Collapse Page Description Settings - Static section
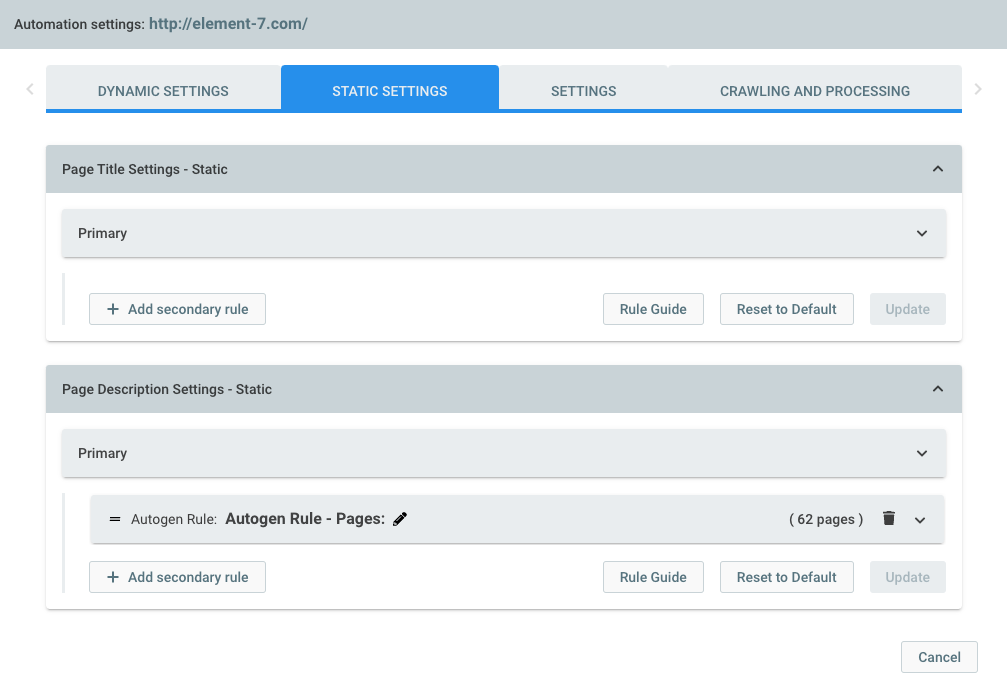 [938, 389]
